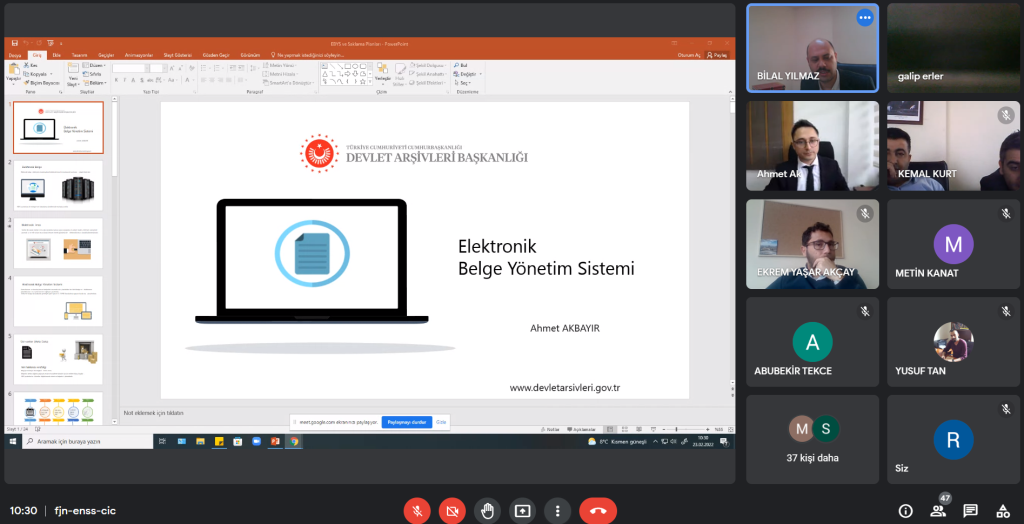
Task: Open the Activities panel icon
Action: [x=1002, y=511]
